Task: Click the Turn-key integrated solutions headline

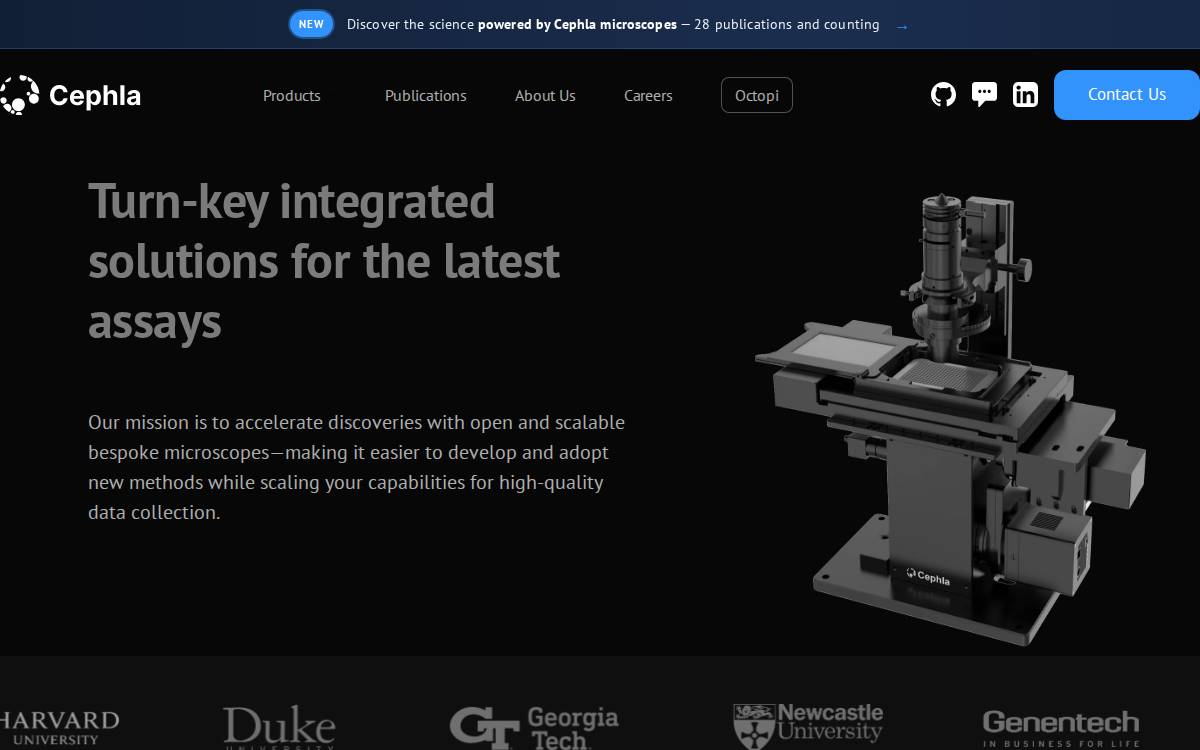Action: click(x=324, y=261)
